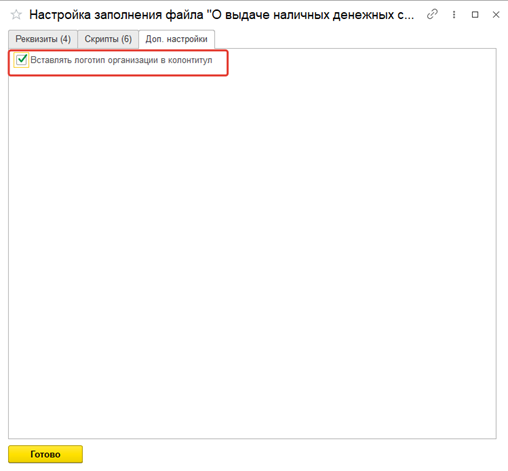Maximize the settings window

(475, 15)
